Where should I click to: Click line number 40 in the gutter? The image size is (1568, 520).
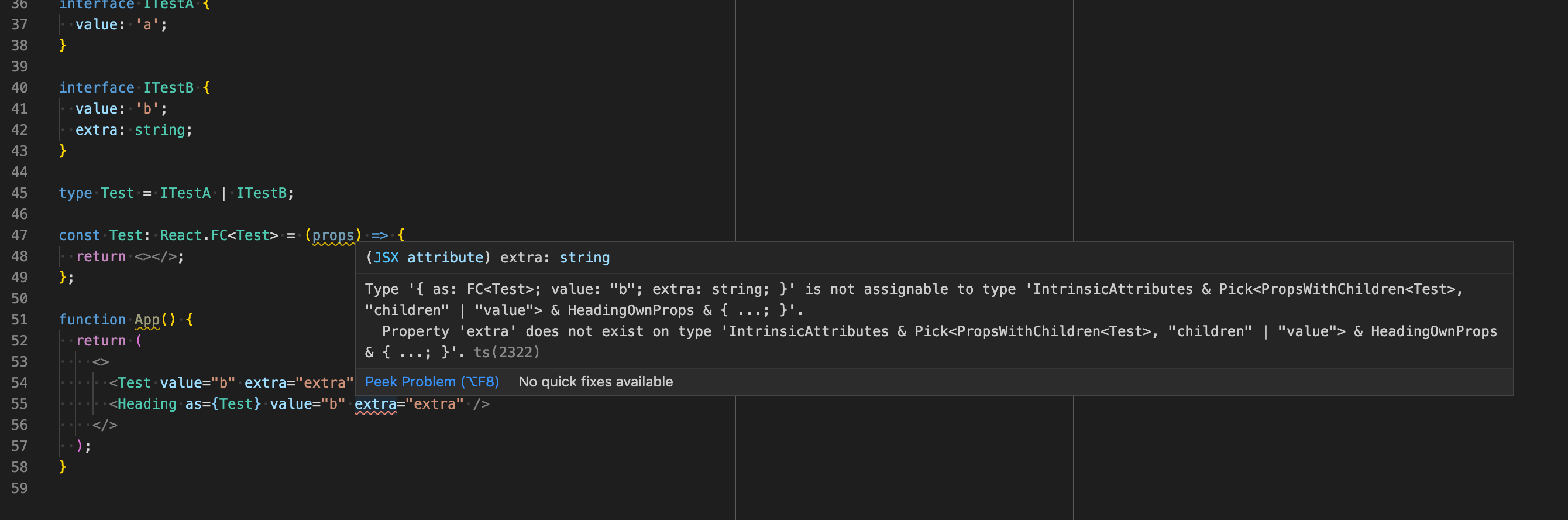[x=19, y=88]
